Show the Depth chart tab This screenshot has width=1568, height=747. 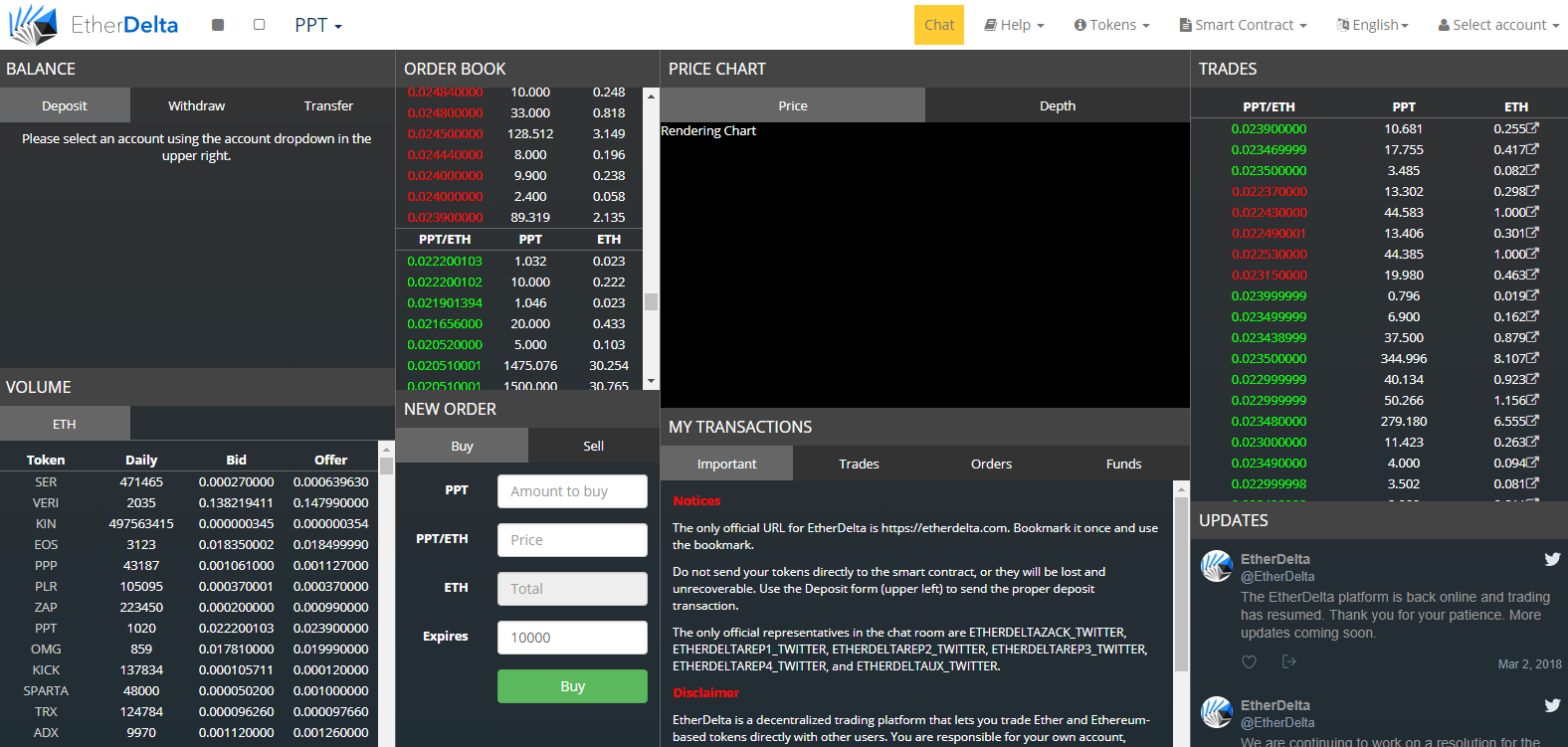tap(1058, 105)
